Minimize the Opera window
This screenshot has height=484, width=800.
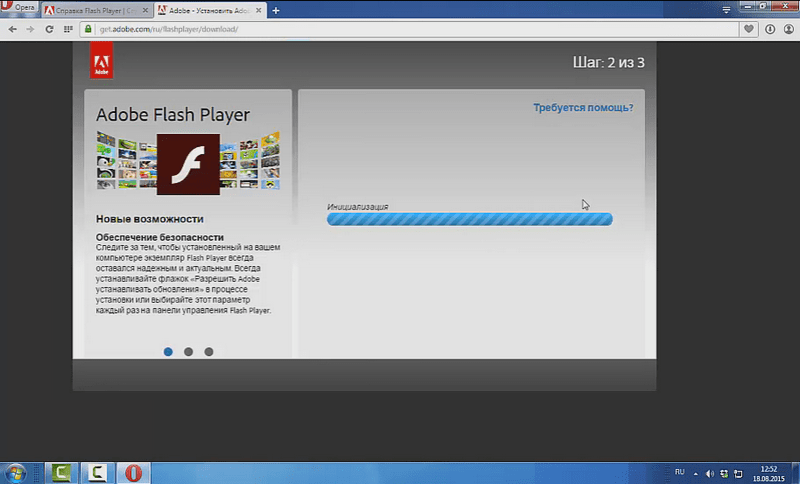click(x=748, y=6)
